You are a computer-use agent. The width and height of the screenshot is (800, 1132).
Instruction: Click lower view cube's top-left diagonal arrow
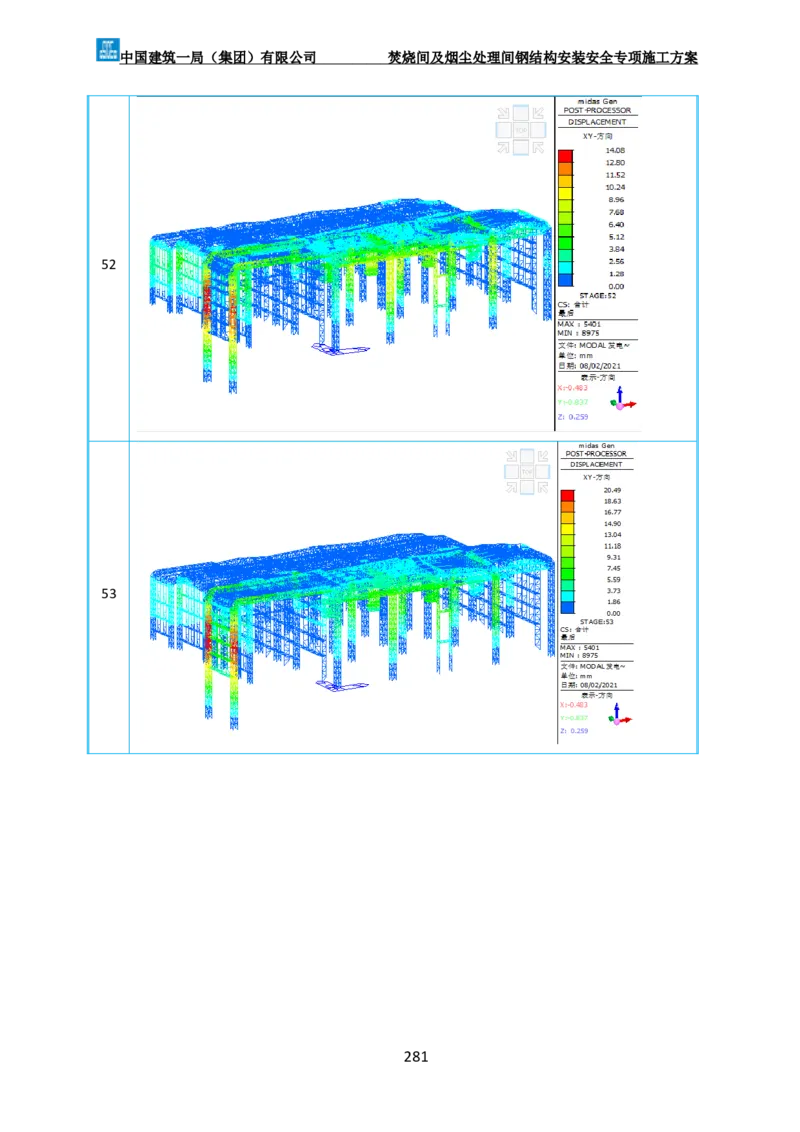(510, 454)
